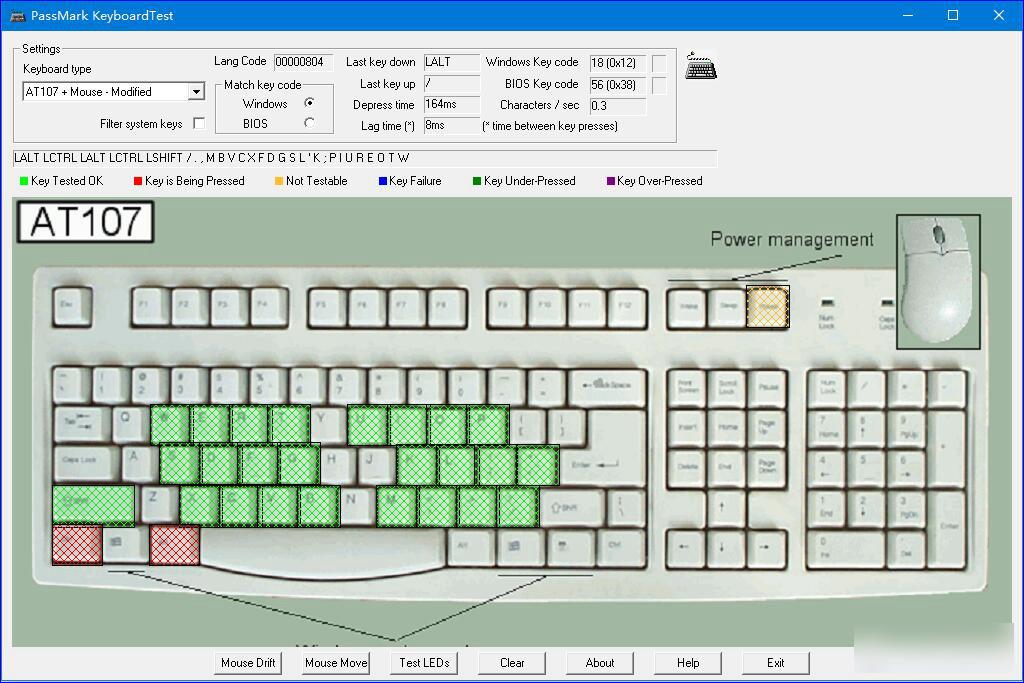The height and width of the screenshot is (683, 1024).
Task: Click the yellow Power key under Power management
Action: [768, 307]
